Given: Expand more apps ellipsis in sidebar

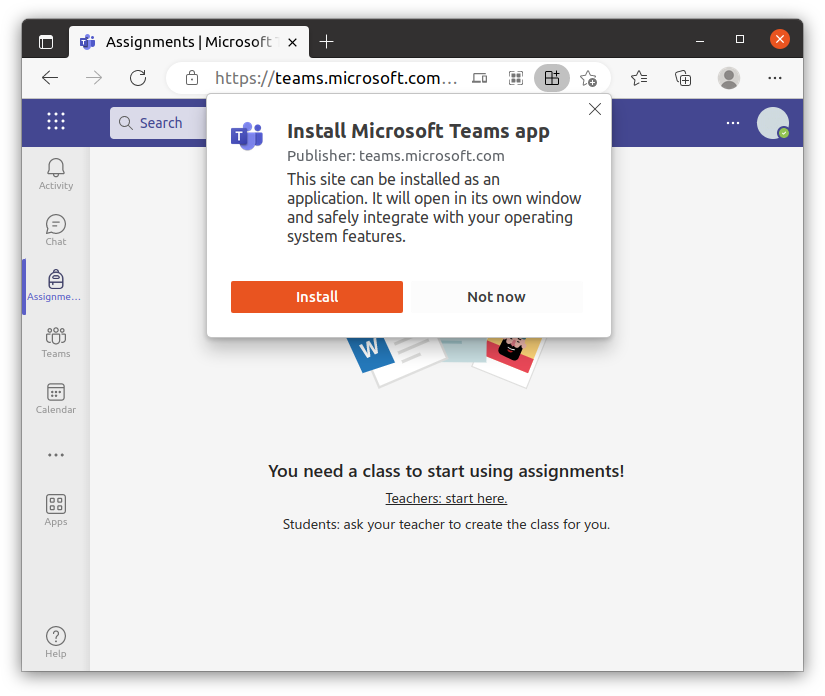Looking at the screenshot, I should coord(56,455).
